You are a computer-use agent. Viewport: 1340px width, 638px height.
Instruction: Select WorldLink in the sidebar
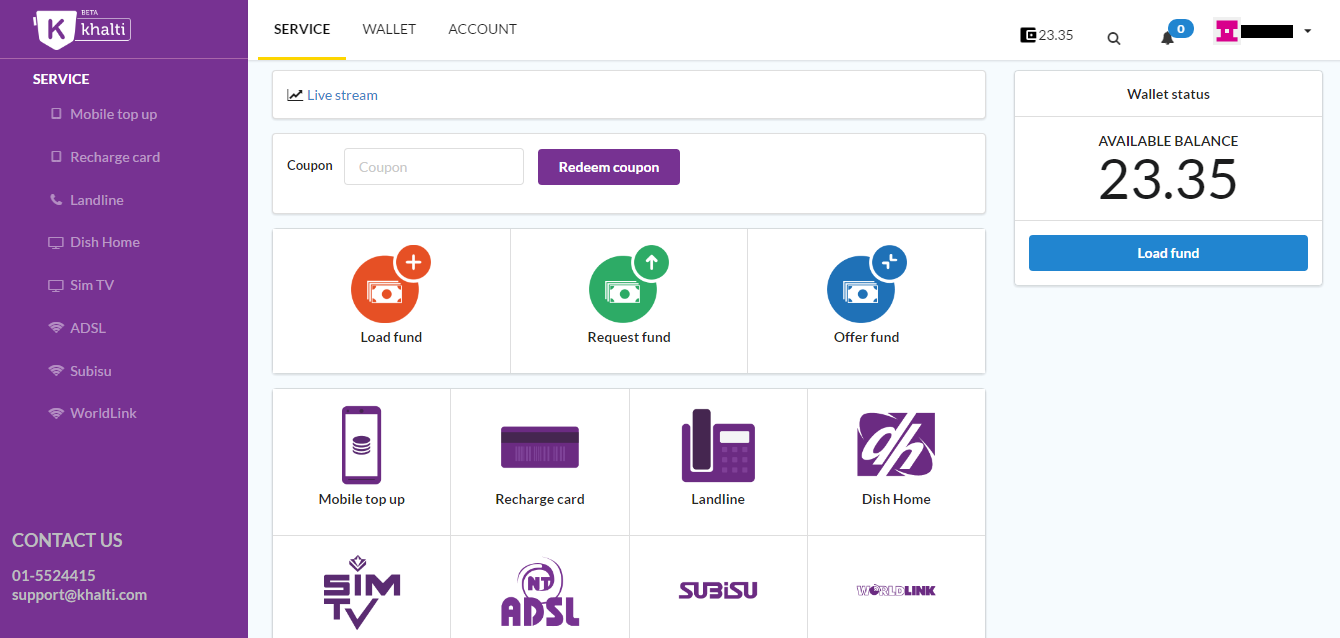pos(103,413)
